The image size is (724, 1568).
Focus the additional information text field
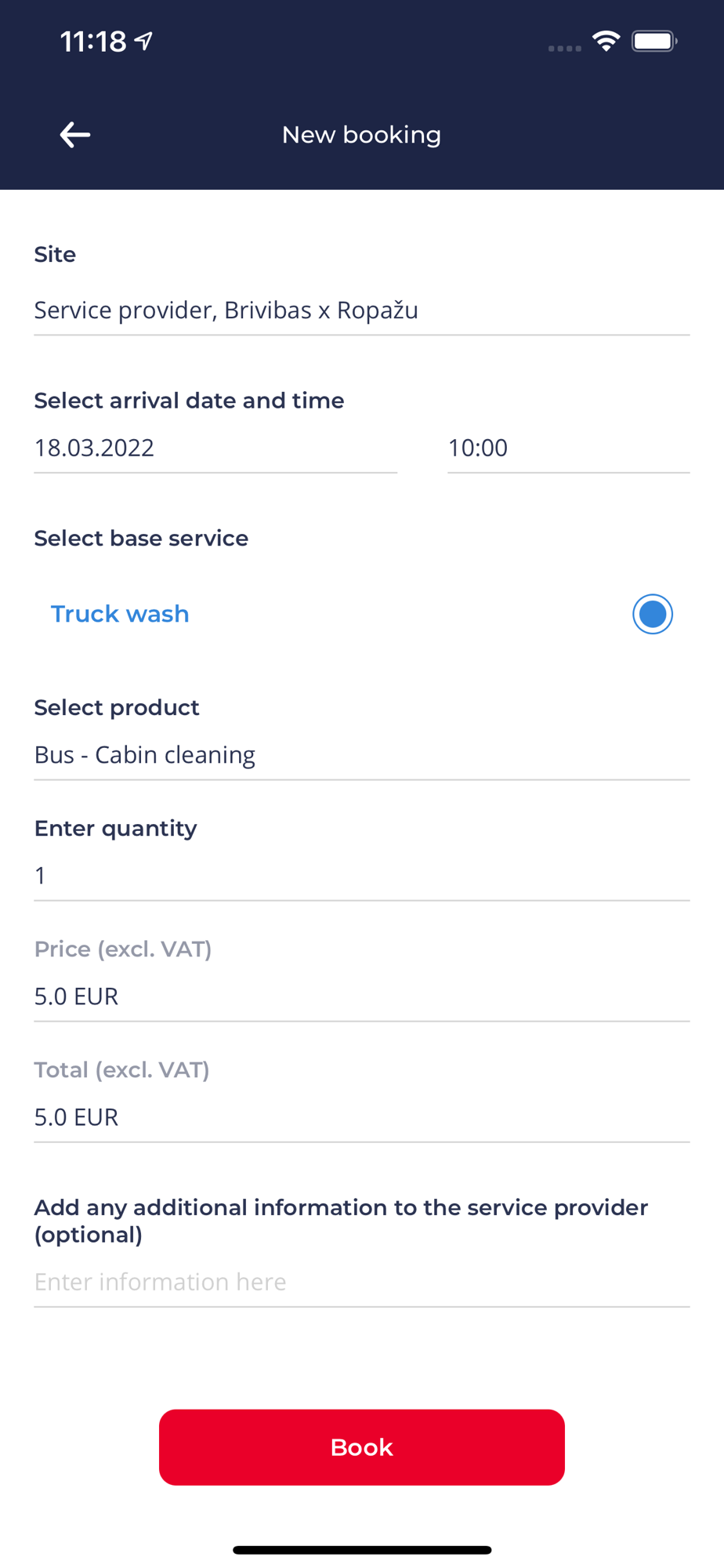coord(361,1282)
